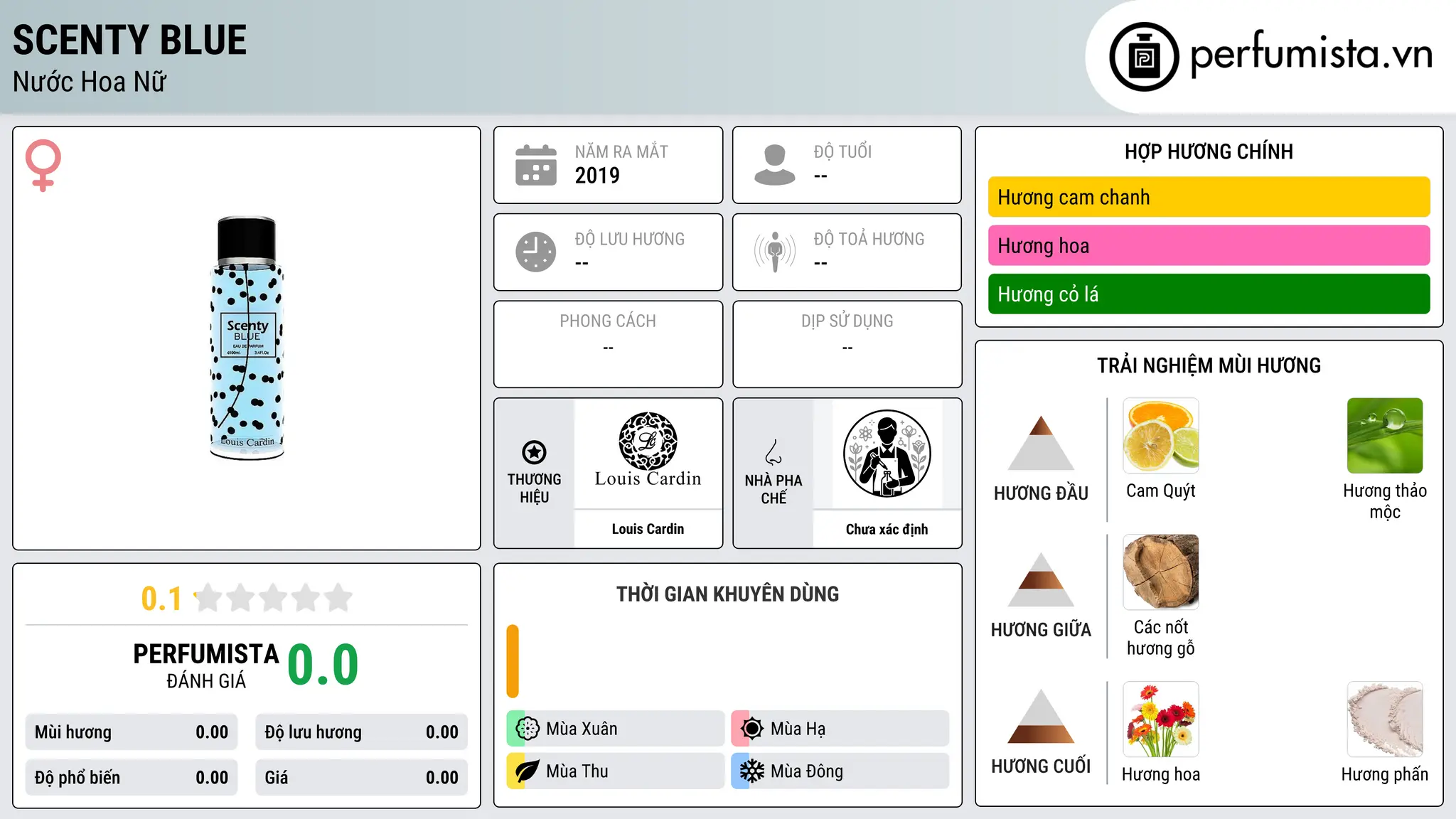The image size is (1456, 819).
Task: Click the person icon beside Độ tuổi
Action: point(775,165)
